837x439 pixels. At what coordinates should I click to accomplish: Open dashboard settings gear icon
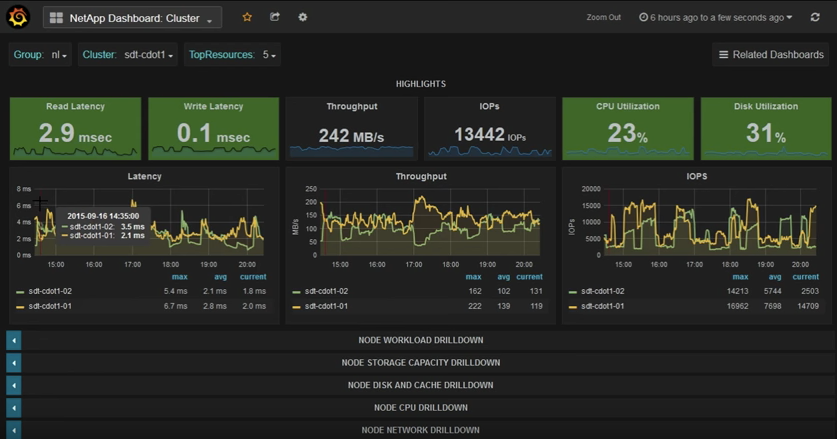click(x=303, y=17)
